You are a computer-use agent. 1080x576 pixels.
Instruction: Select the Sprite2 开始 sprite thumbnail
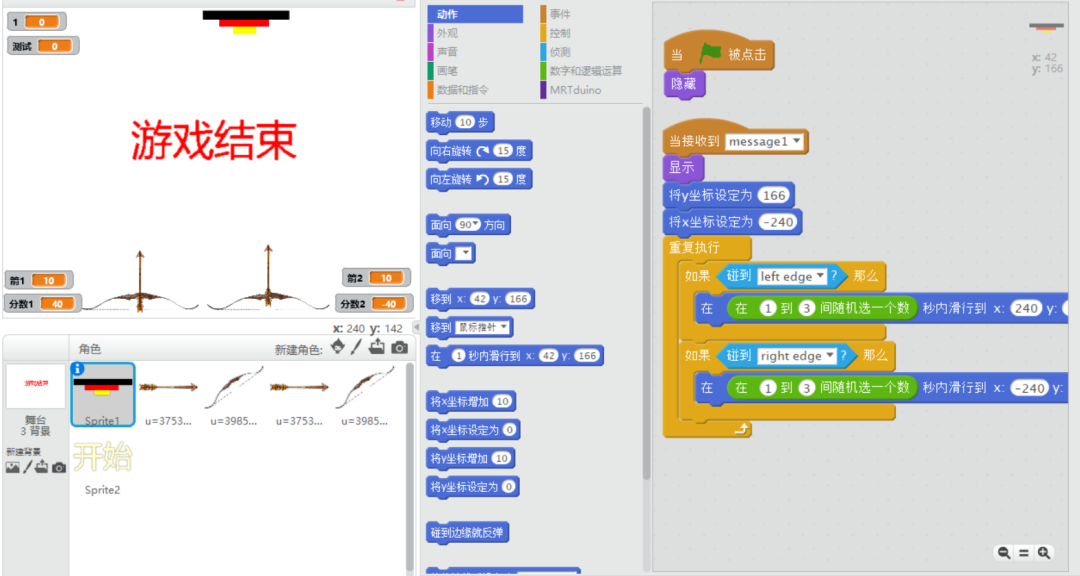102,458
